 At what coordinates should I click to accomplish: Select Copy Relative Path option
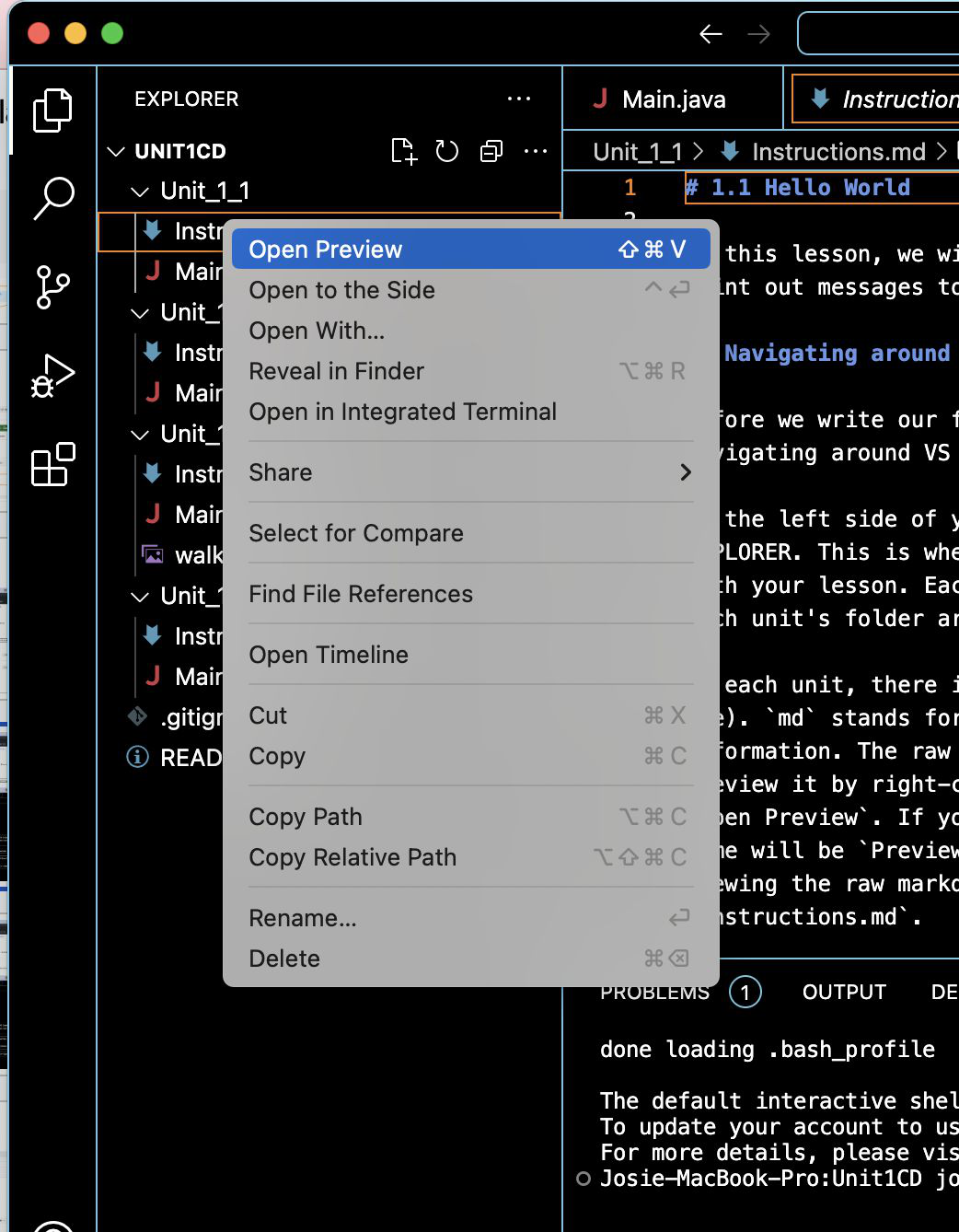click(352, 857)
